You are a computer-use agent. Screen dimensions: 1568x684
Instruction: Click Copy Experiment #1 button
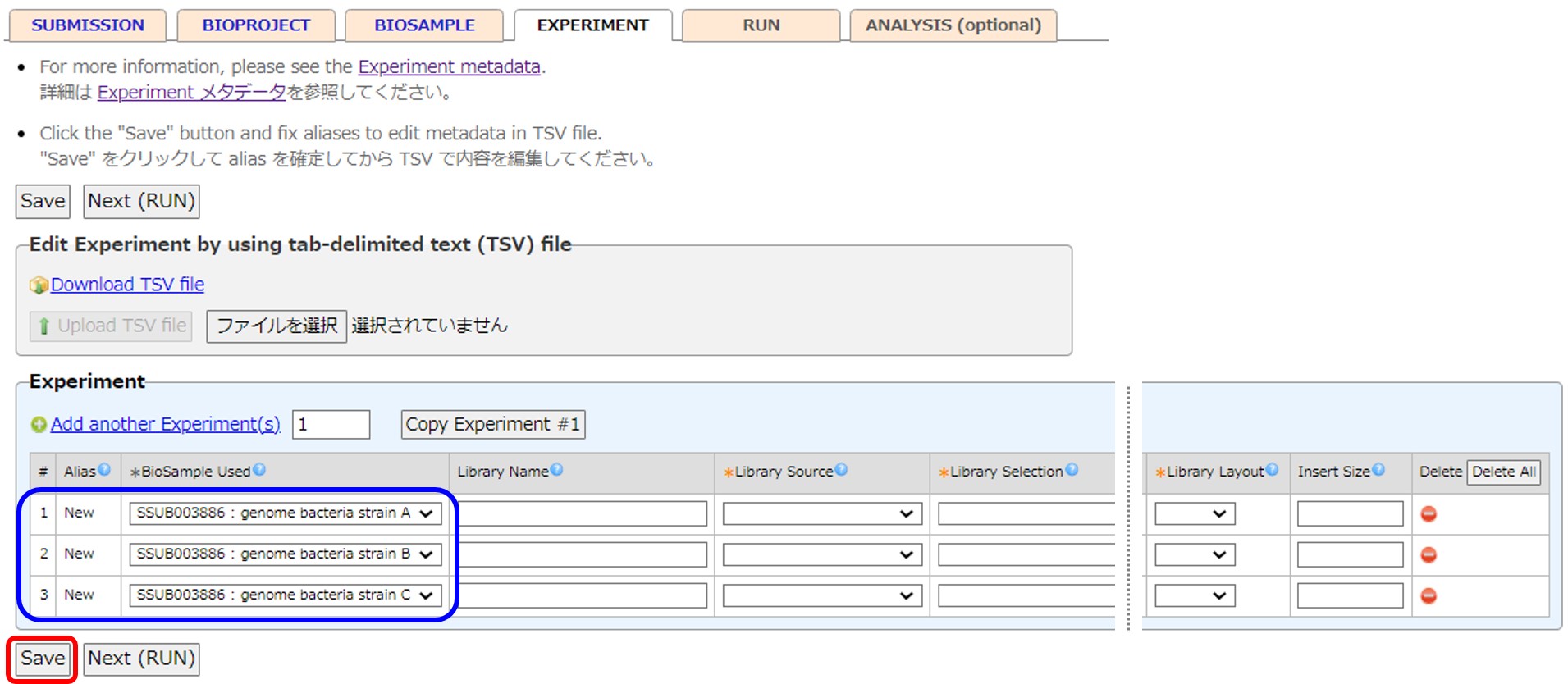coord(492,425)
